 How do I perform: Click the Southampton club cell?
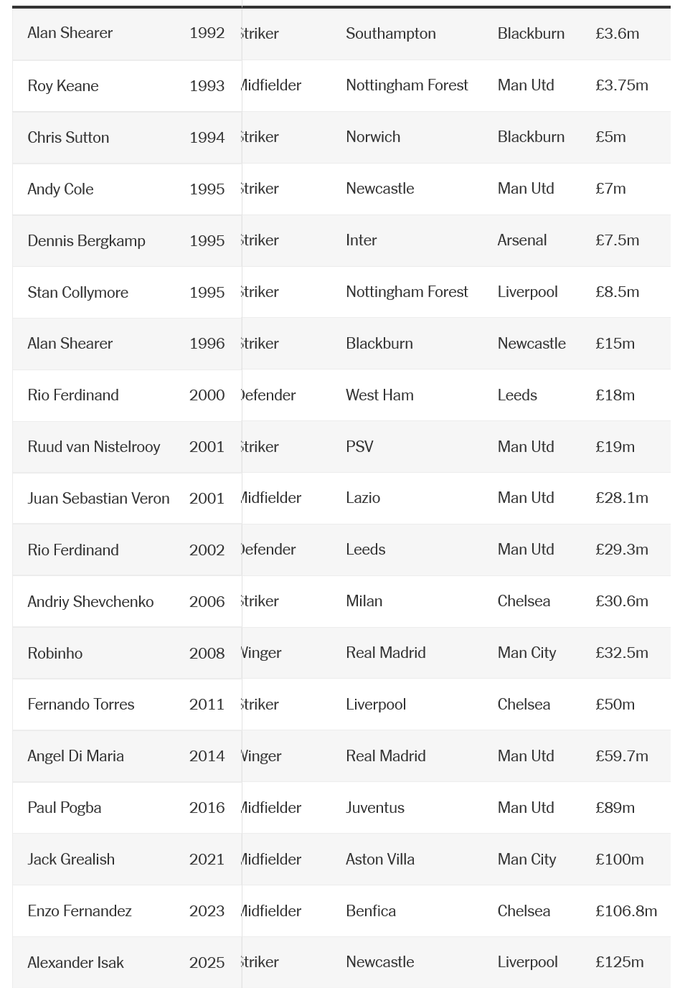[x=391, y=34]
